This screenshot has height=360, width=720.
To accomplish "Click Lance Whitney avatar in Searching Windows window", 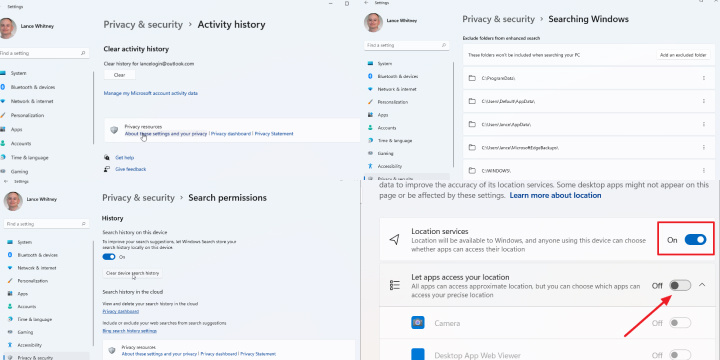I will pyautogui.click(x=373, y=22).
